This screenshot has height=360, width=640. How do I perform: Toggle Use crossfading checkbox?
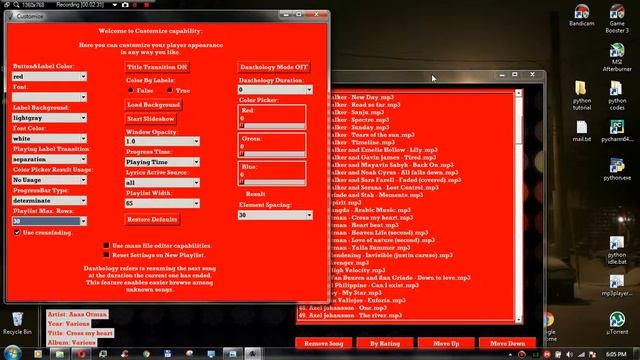pyautogui.click(x=17, y=232)
